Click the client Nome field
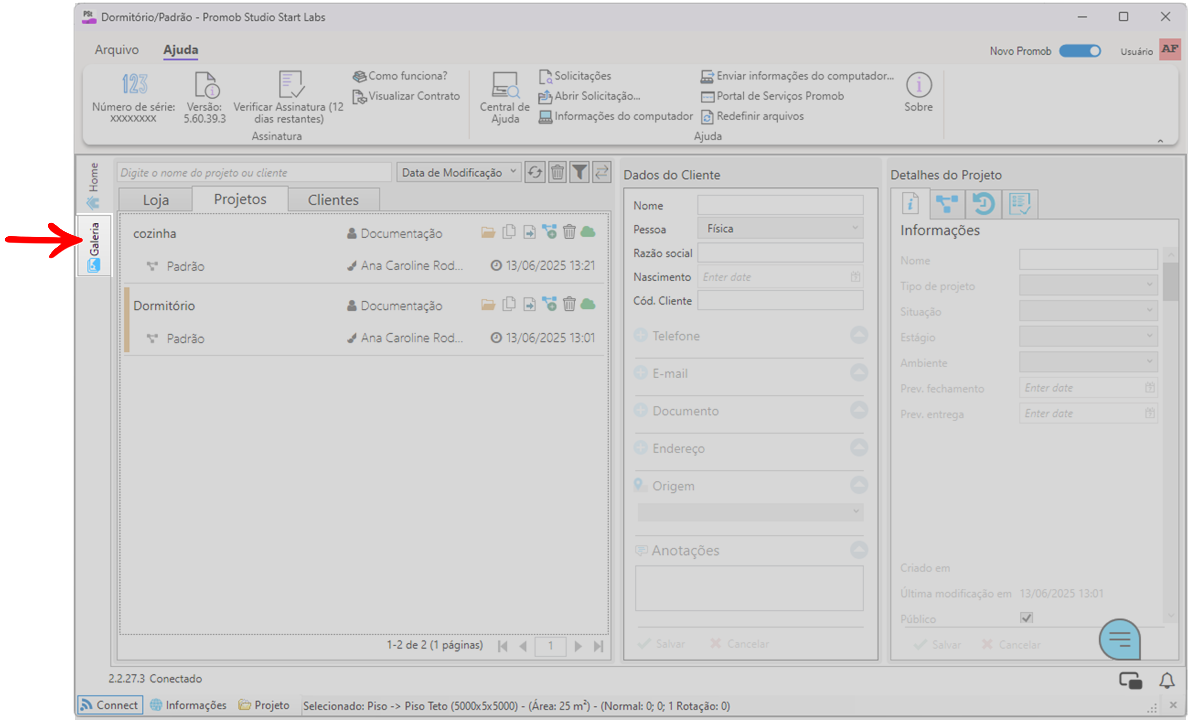Image resolution: width=1190 pixels, height=720 pixels. coord(780,205)
